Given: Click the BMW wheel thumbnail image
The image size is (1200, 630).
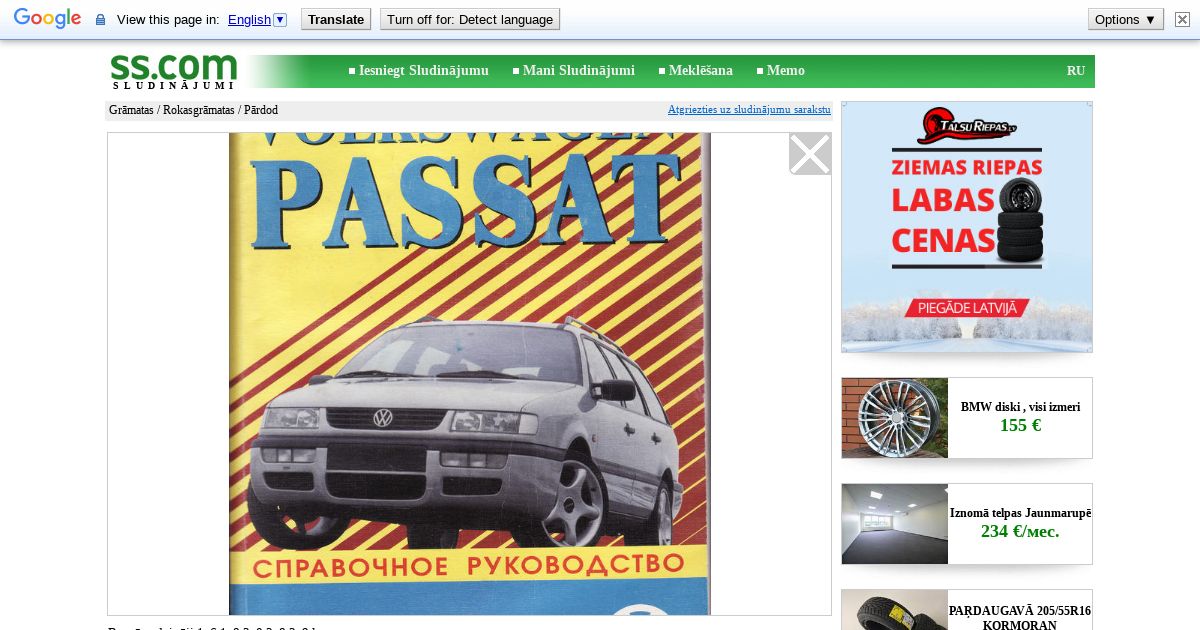Looking at the screenshot, I should point(895,418).
